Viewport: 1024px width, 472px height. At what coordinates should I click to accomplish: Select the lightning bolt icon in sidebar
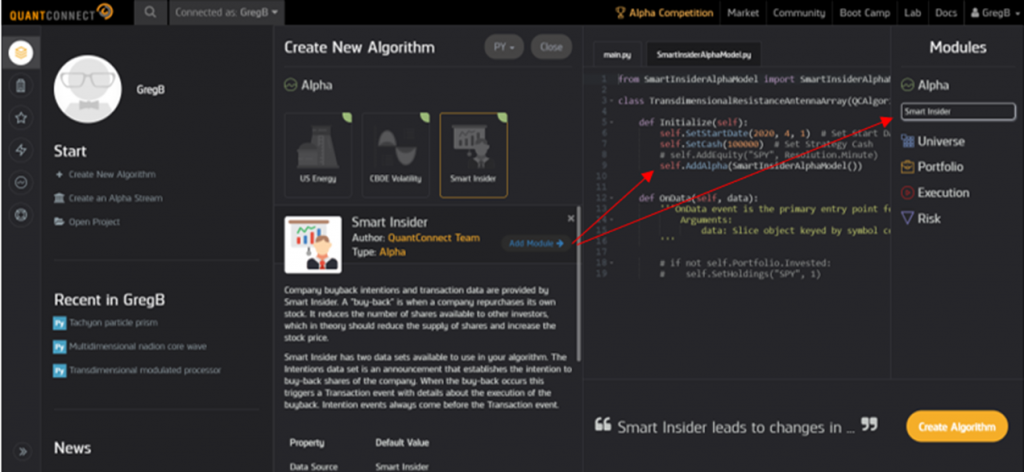click(x=21, y=151)
